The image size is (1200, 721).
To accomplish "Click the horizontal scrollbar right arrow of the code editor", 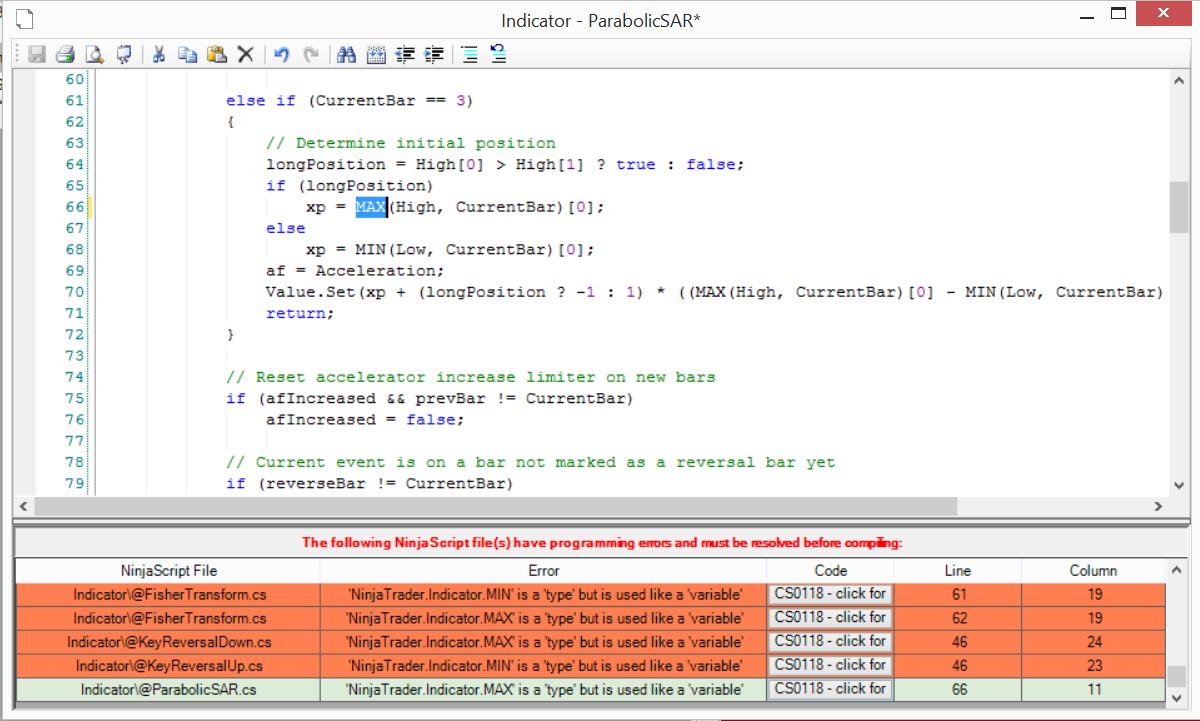I will (1158, 506).
